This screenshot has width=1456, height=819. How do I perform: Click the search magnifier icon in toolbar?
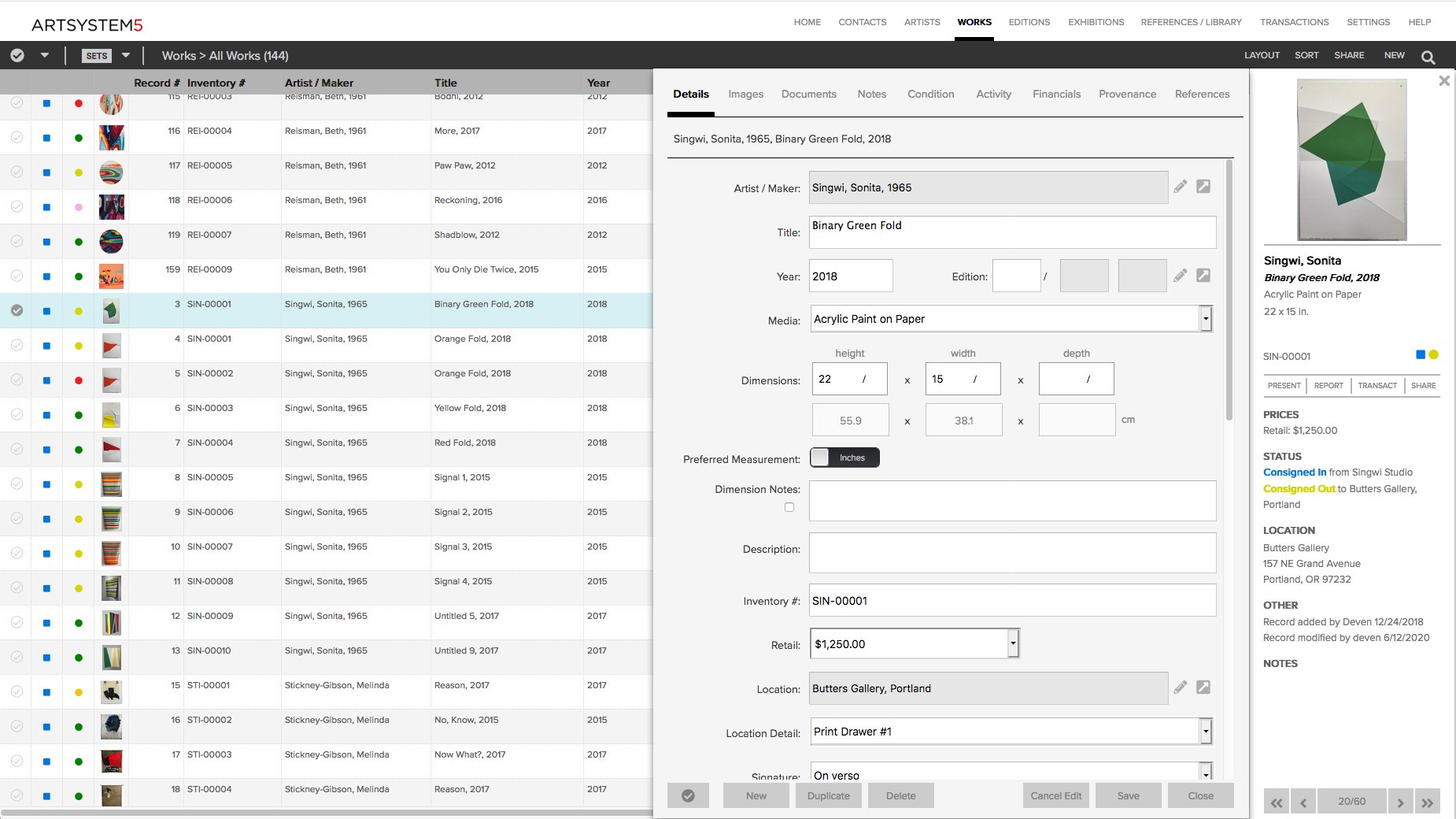[x=1428, y=57]
